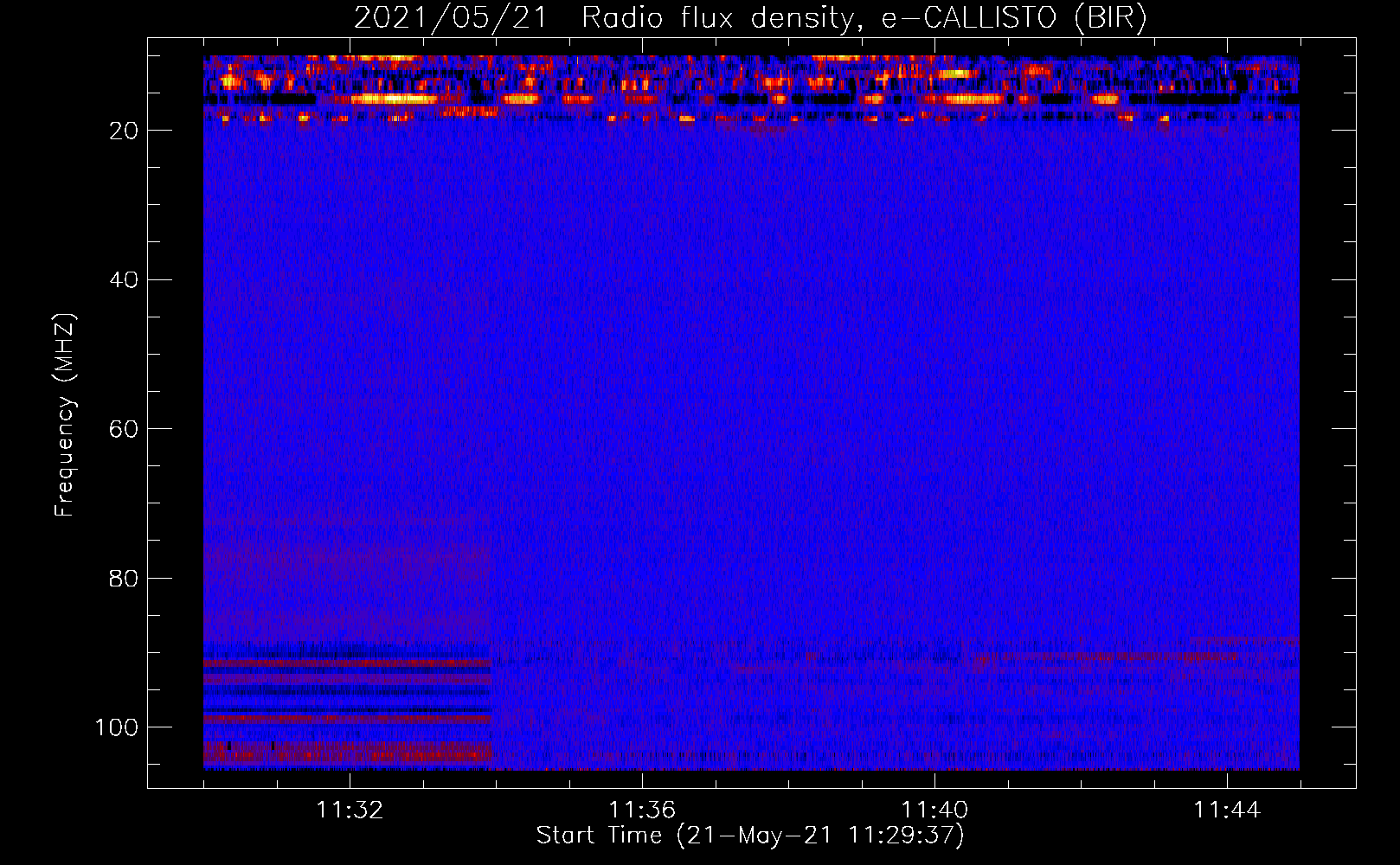Image resolution: width=1400 pixels, height=865 pixels.
Task: Click the 11:36 time tick label
Action: 642,811
